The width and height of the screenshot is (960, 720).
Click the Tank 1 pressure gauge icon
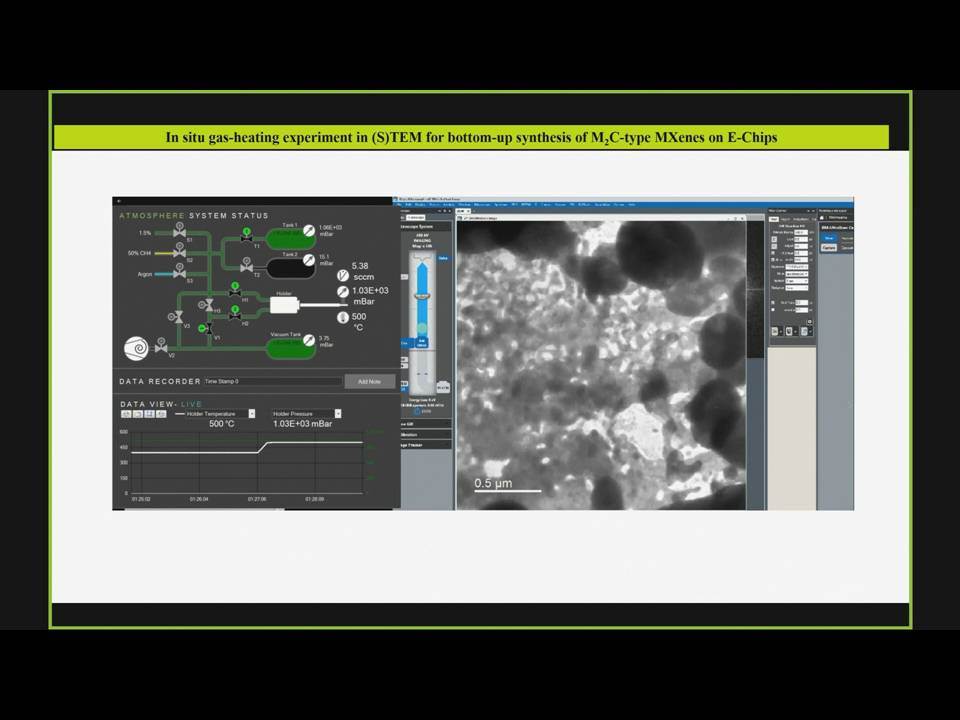(310, 231)
